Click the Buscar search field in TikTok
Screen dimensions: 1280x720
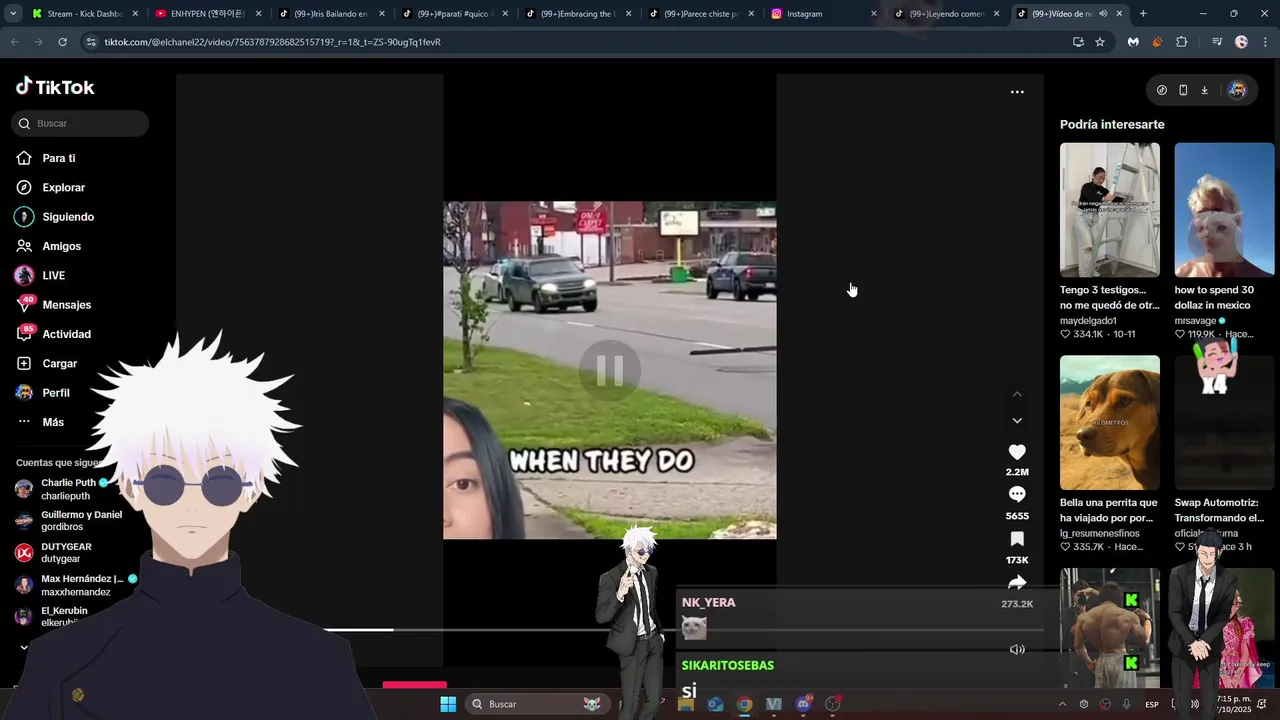pos(81,123)
